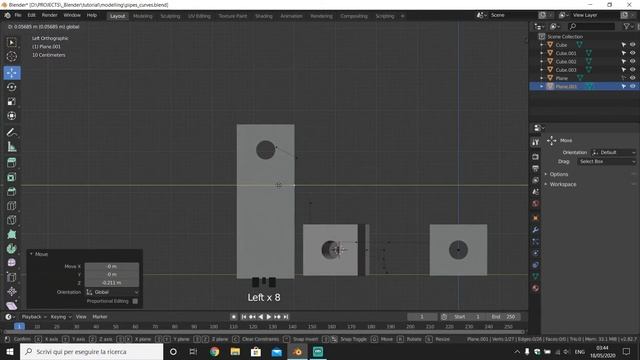Select the Edge Slide tool

(x=12, y=277)
